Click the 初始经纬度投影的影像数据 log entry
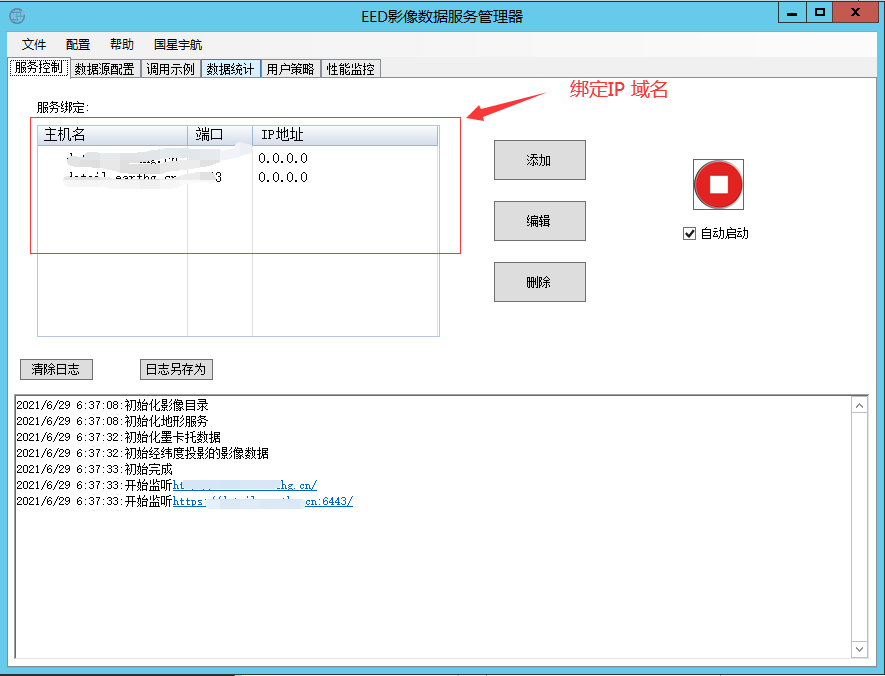885x676 pixels. click(x=142, y=453)
